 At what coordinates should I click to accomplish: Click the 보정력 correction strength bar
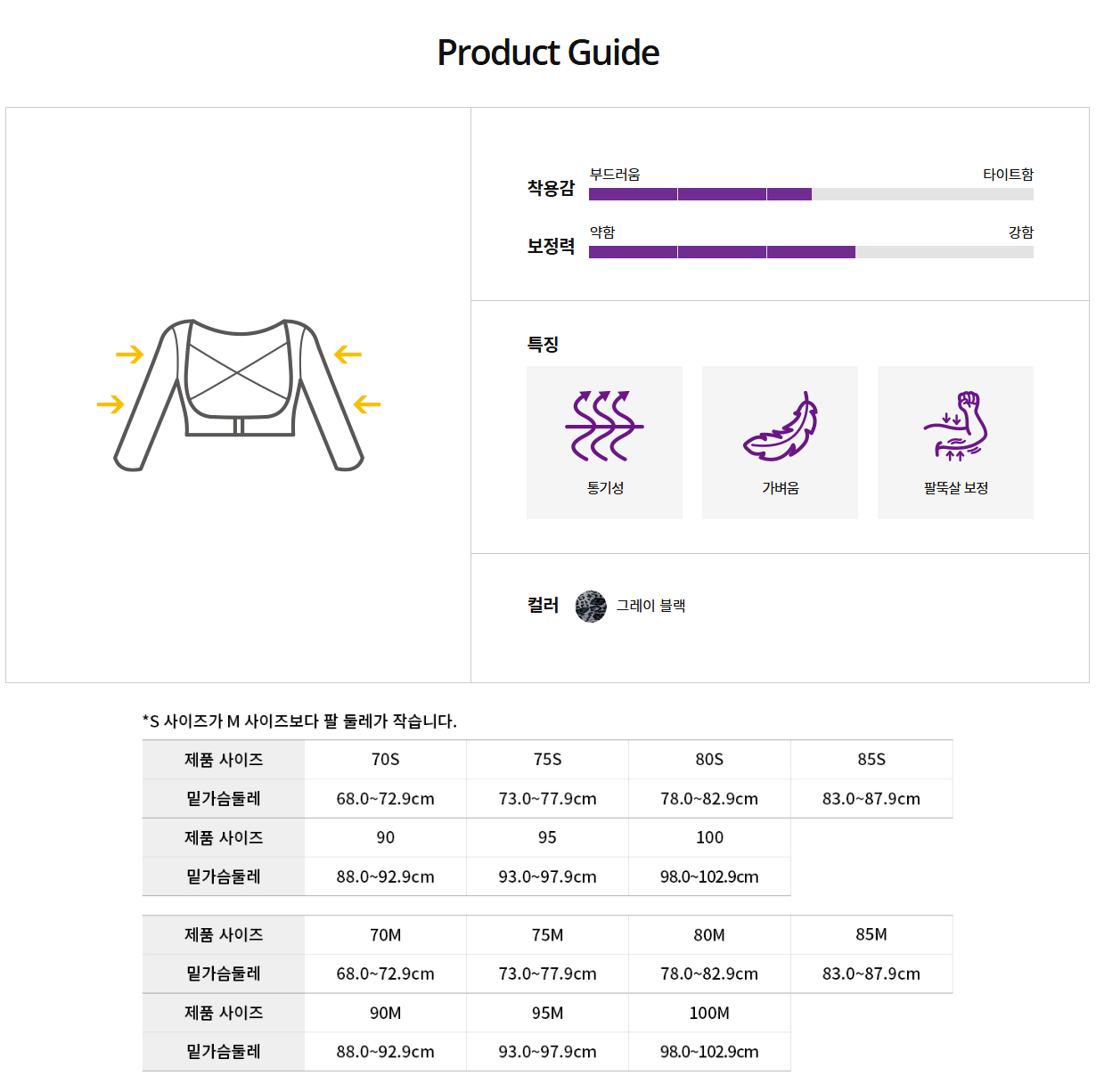[x=811, y=252]
